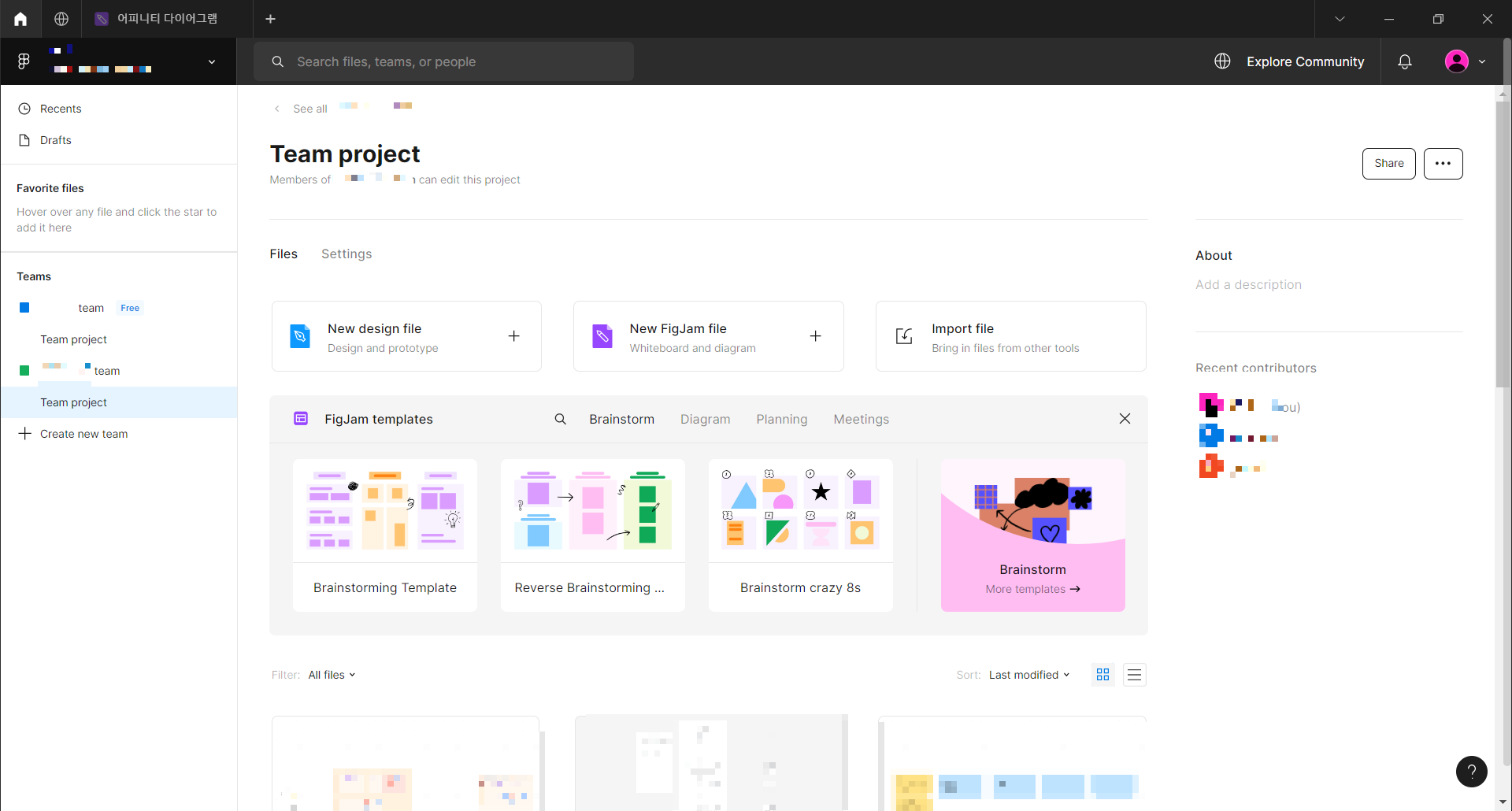Open Explore Community link
The width and height of the screenshot is (1512, 811).
pos(1305,61)
